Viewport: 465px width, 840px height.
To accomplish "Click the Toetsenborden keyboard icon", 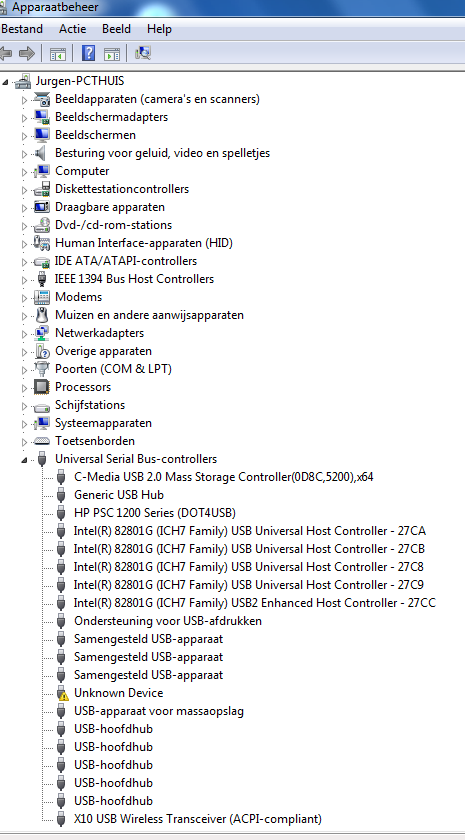I will pos(41,441).
